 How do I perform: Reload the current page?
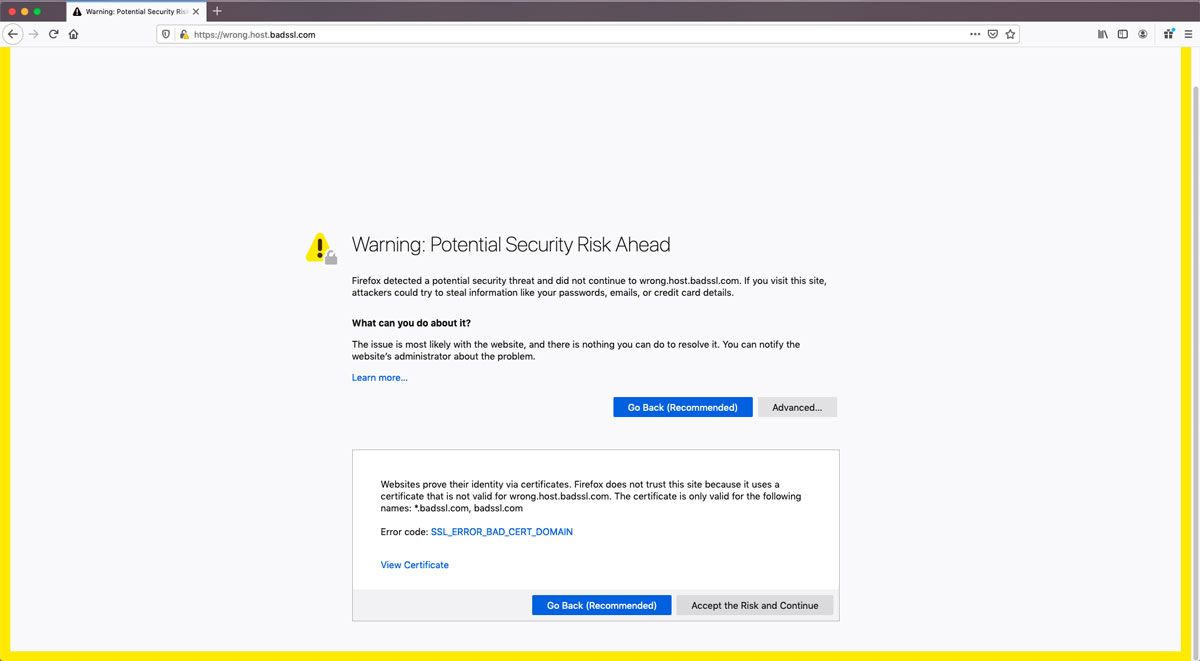(x=54, y=34)
